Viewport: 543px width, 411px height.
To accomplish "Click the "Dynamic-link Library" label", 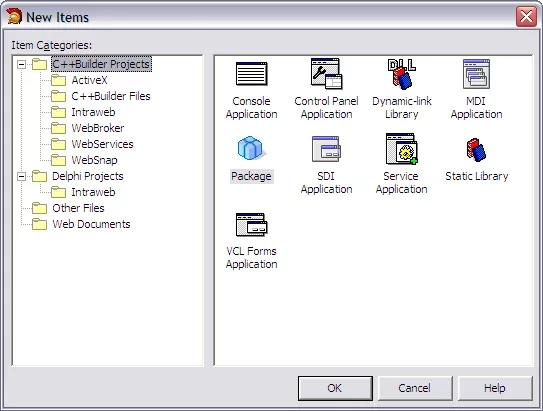I will (x=402, y=107).
